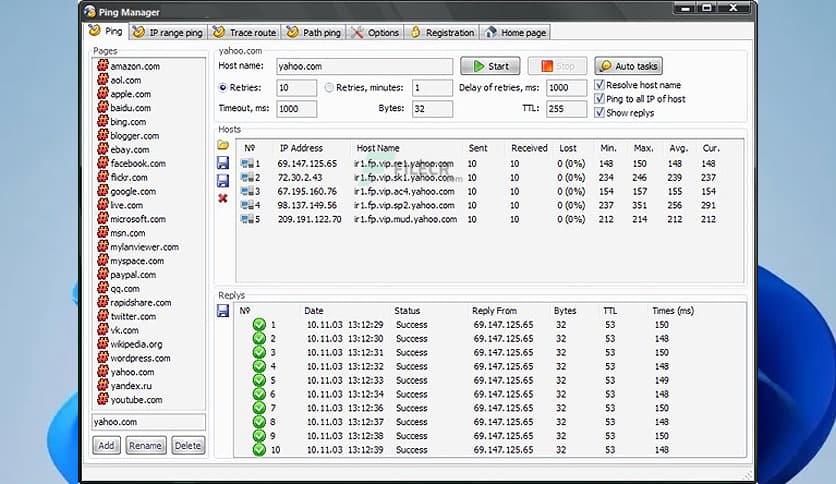
Task: Select host name ir1.fp.vip.mud.yahoo.com
Action: (x=405, y=219)
